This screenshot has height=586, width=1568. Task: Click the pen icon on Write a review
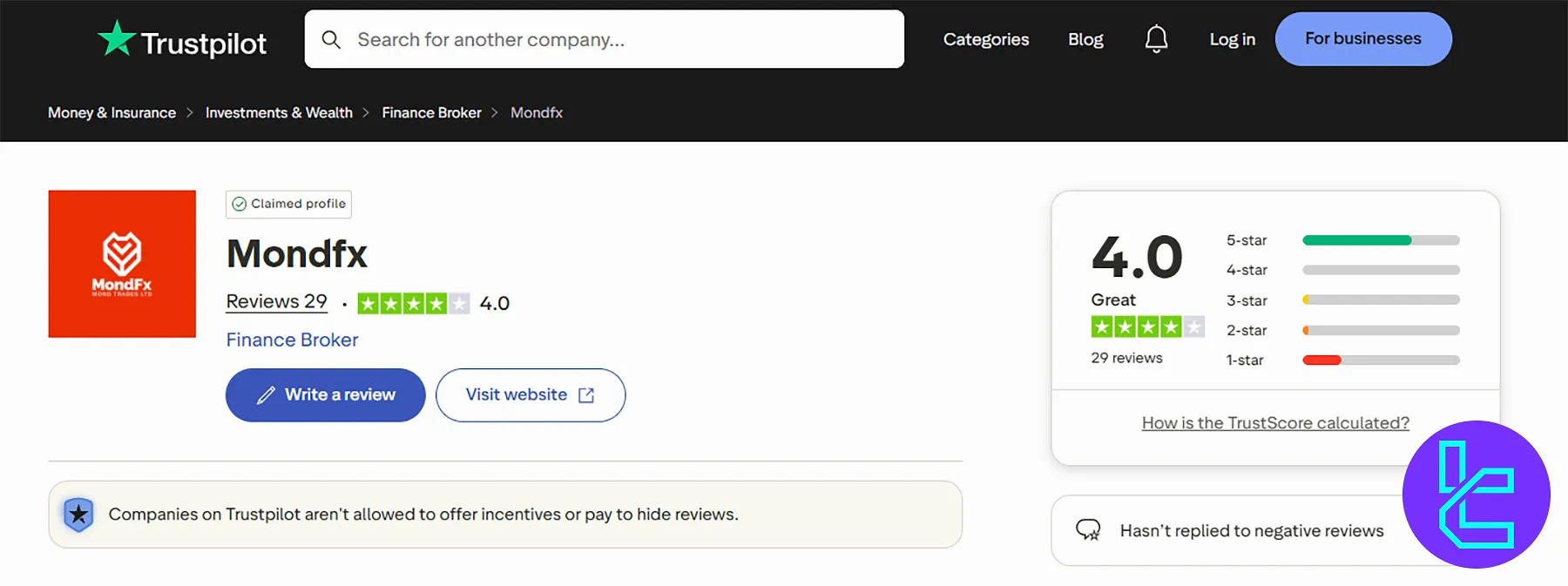click(x=264, y=394)
